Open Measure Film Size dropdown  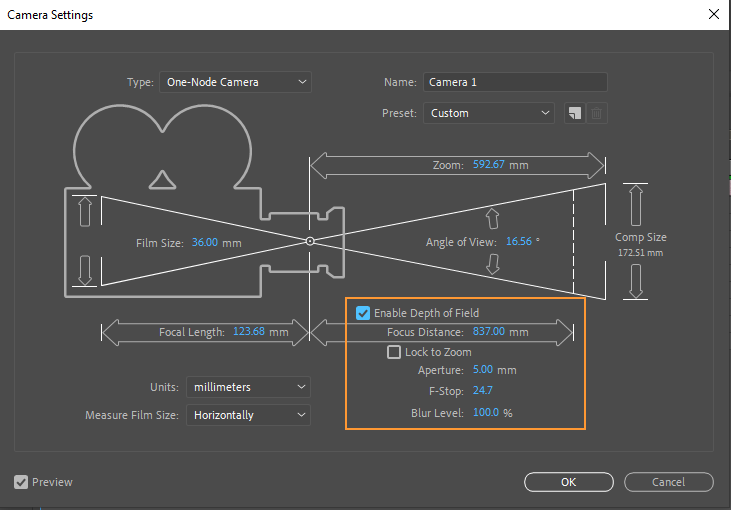(x=248, y=415)
